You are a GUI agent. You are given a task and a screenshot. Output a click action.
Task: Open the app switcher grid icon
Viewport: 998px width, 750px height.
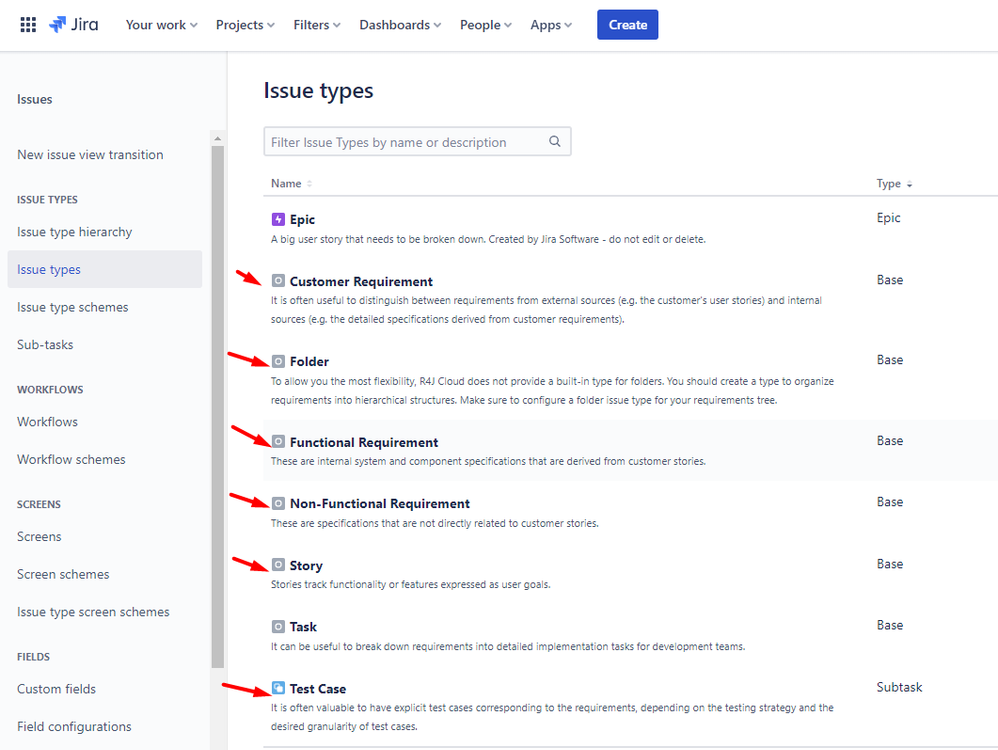[28, 25]
